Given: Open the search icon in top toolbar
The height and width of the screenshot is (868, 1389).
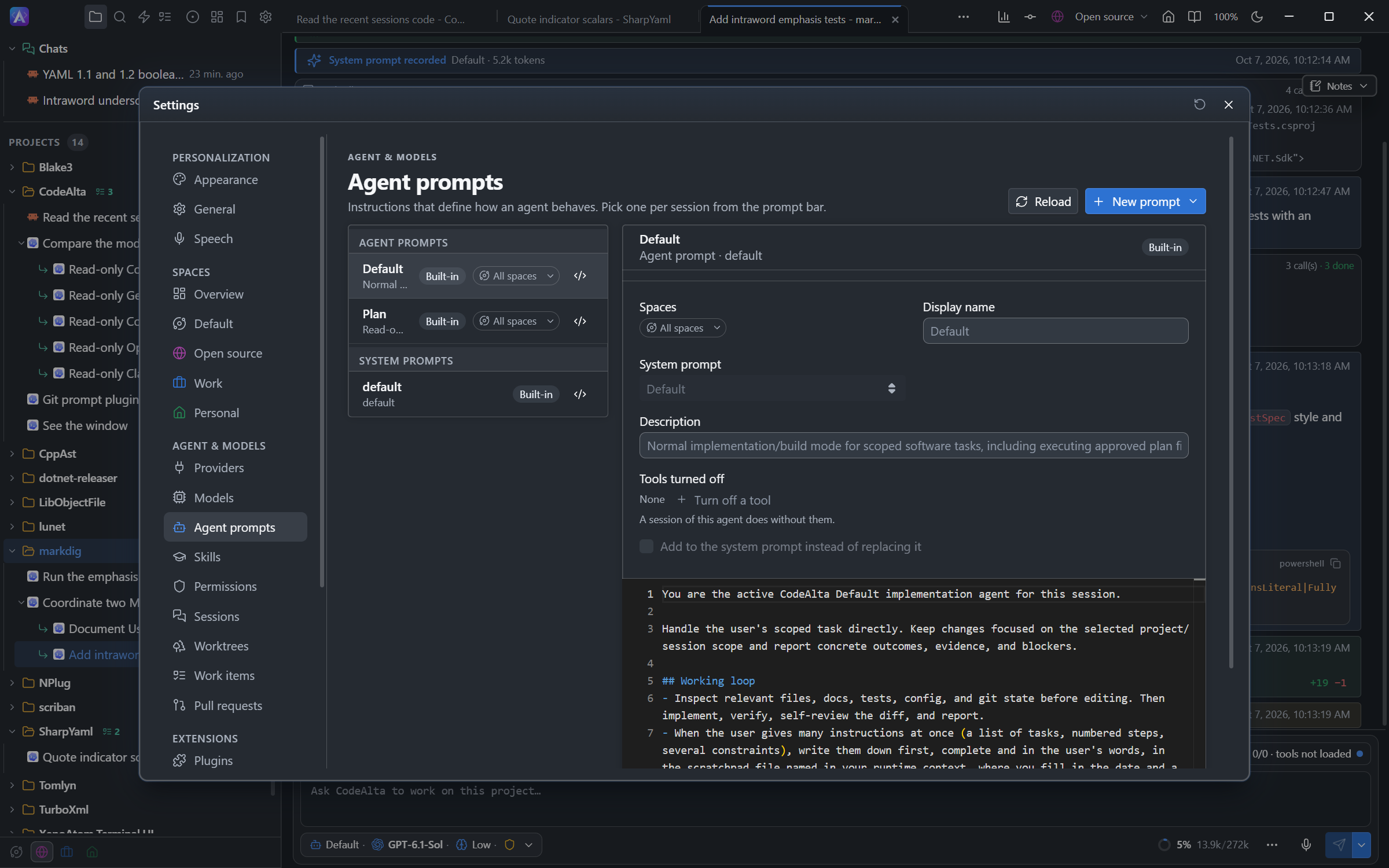Looking at the screenshot, I should pos(120,17).
